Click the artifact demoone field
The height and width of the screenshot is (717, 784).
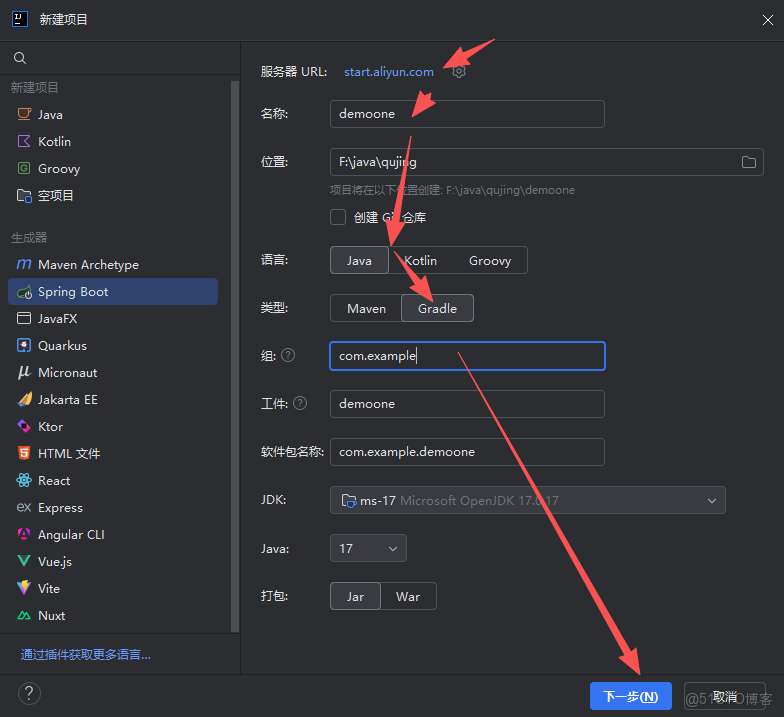(x=467, y=404)
